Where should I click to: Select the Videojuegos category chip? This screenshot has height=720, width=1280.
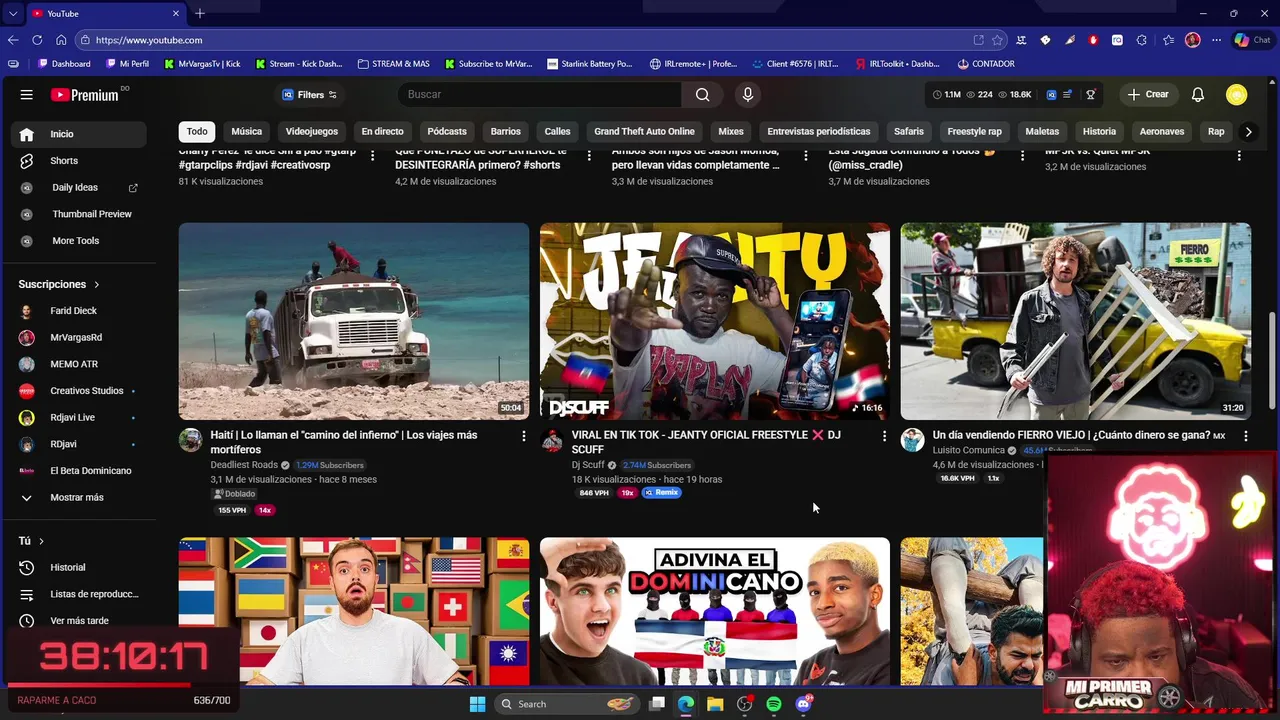312,131
